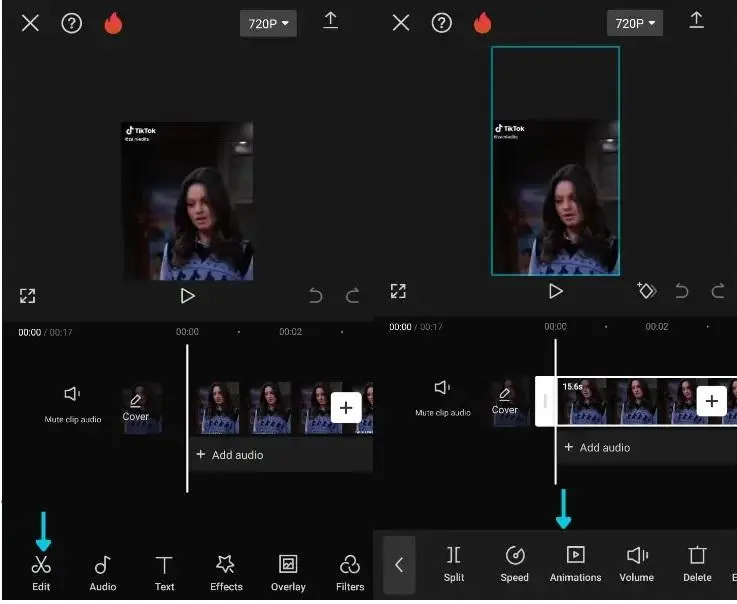Open the Volume adjustment
The height and width of the screenshot is (604, 737).
[637, 563]
